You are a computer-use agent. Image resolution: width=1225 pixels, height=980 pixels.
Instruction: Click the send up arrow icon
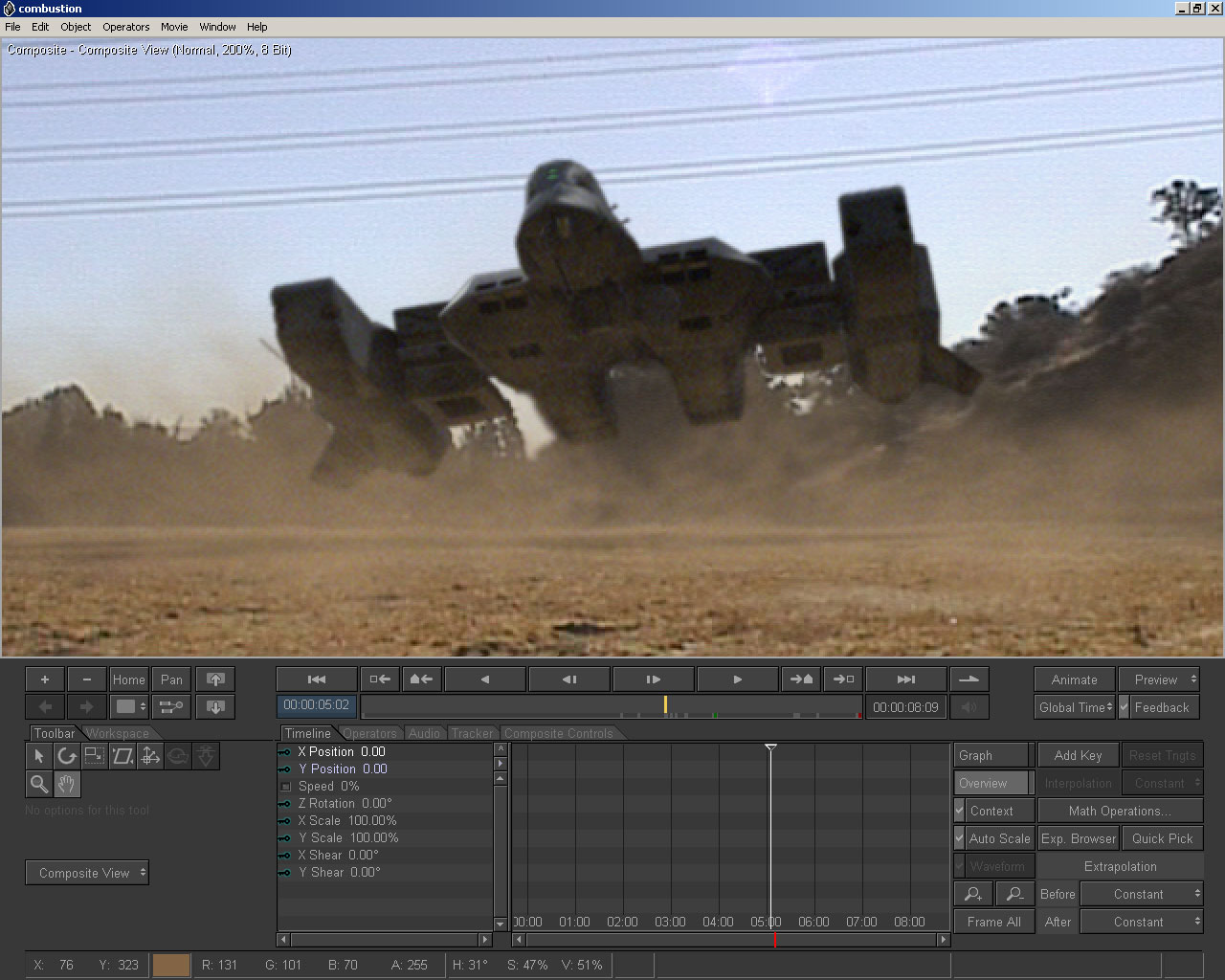click(215, 679)
